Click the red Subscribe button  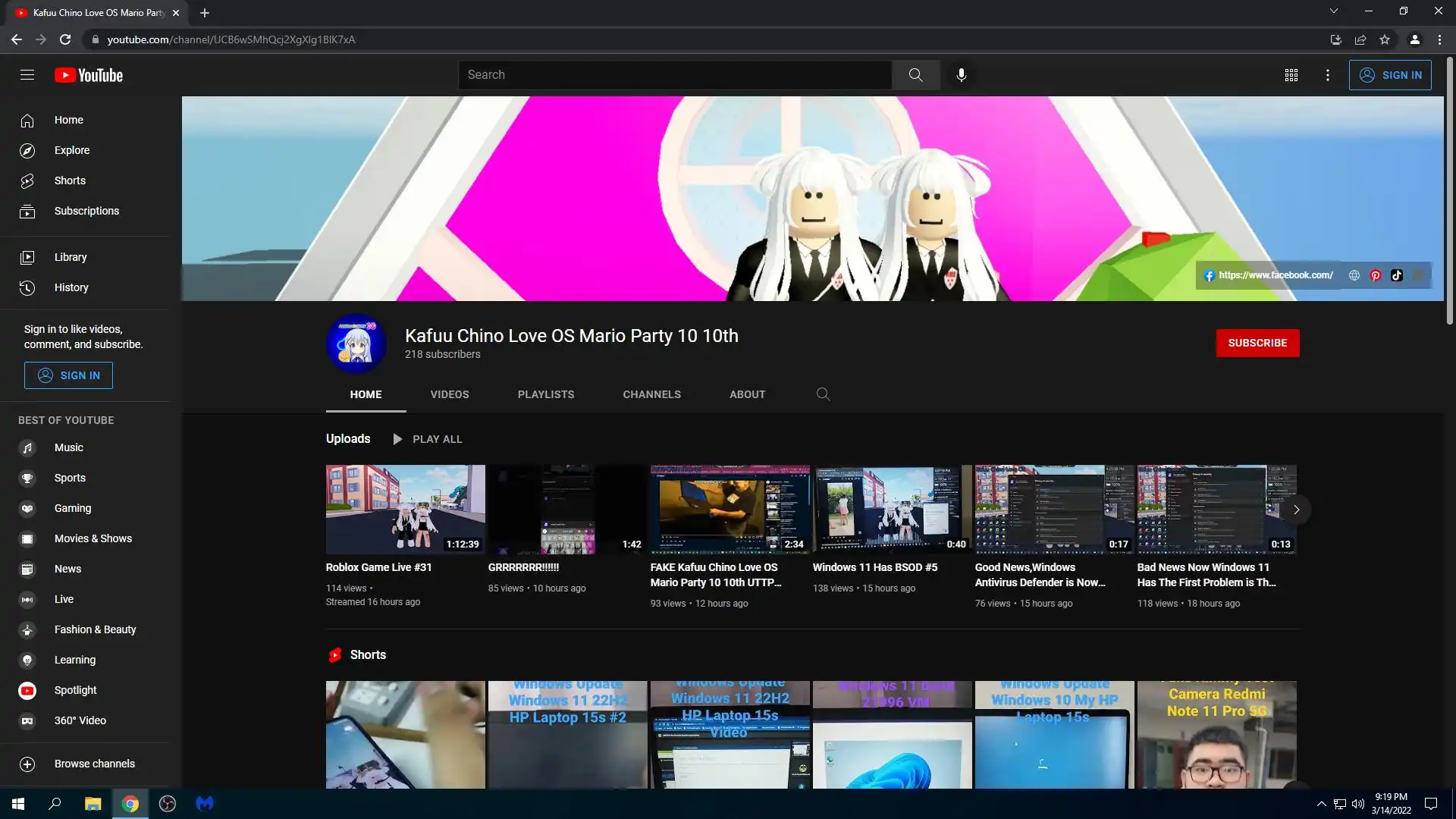point(1257,343)
